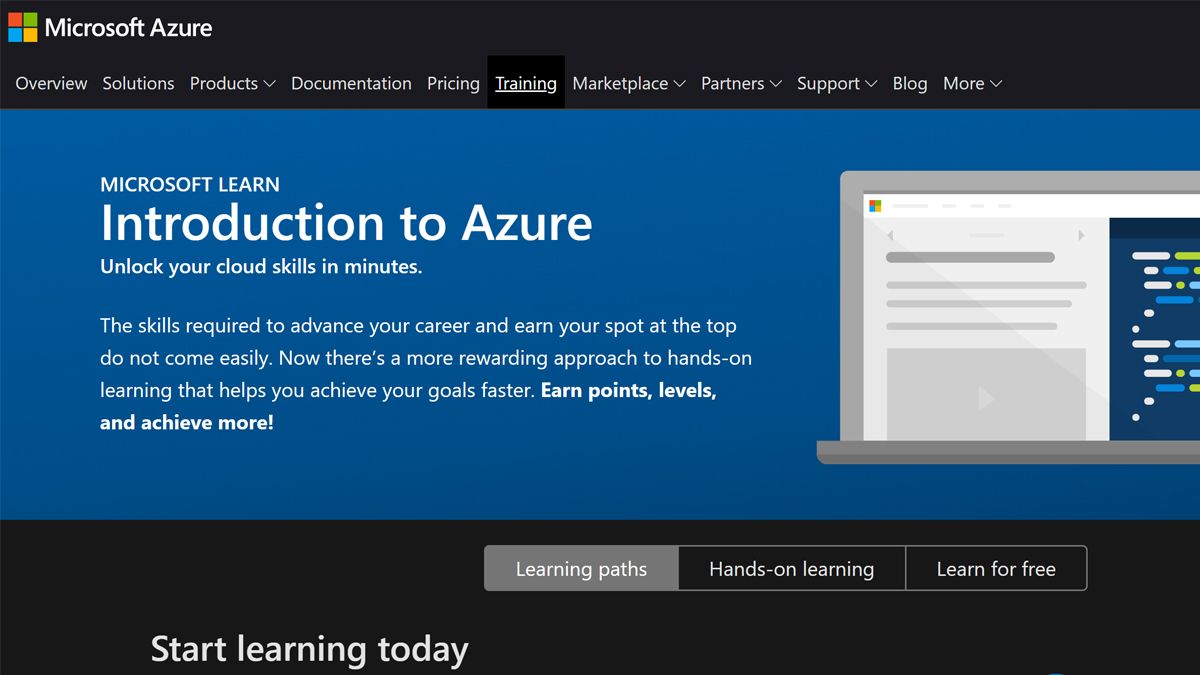Click the Introduction to Azure headline
This screenshot has height=675, width=1200.
point(346,224)
